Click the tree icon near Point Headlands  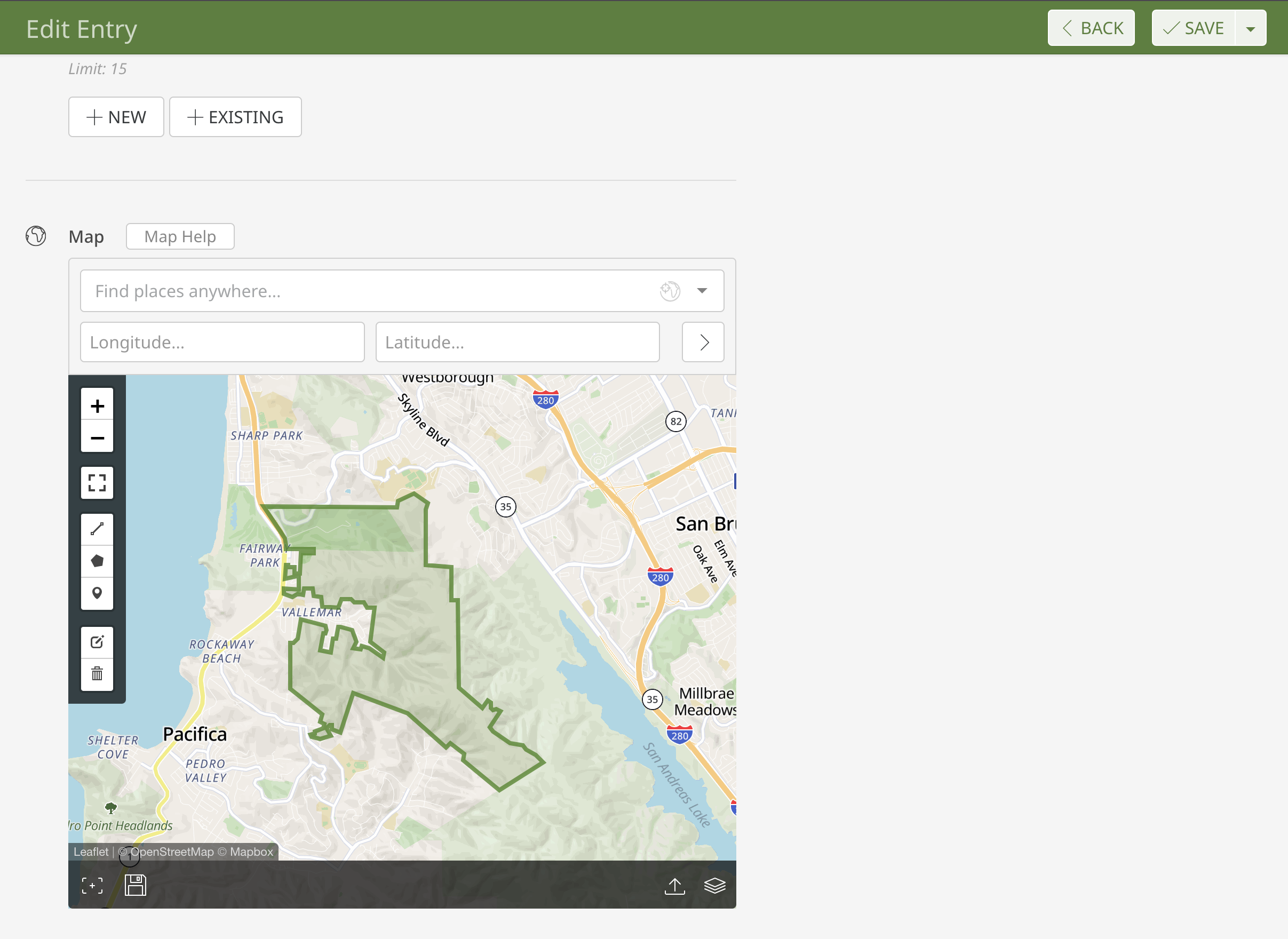pos(111,808)
